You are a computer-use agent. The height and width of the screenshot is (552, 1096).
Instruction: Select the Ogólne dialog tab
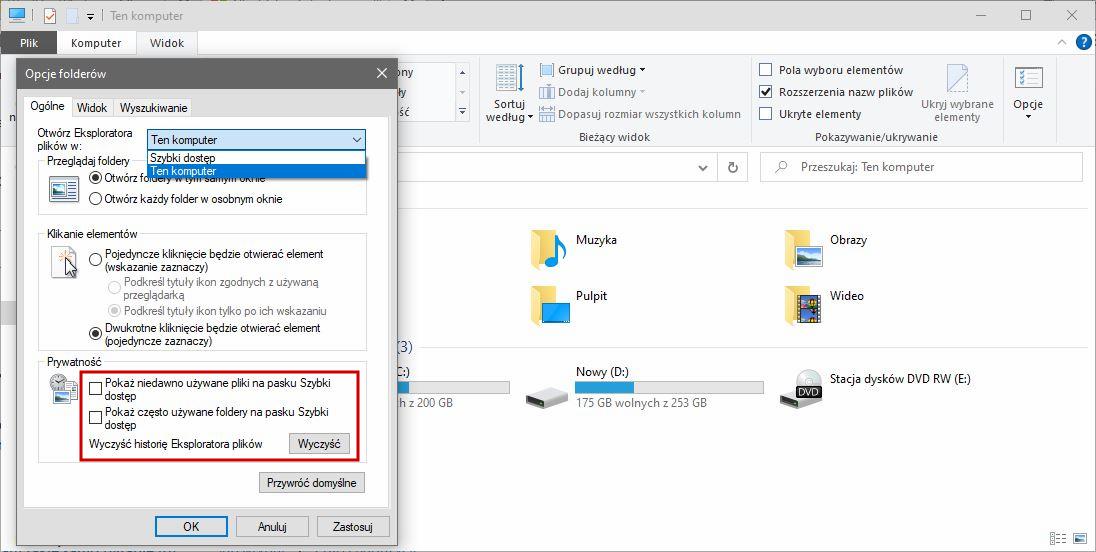(x=48, y=106)
